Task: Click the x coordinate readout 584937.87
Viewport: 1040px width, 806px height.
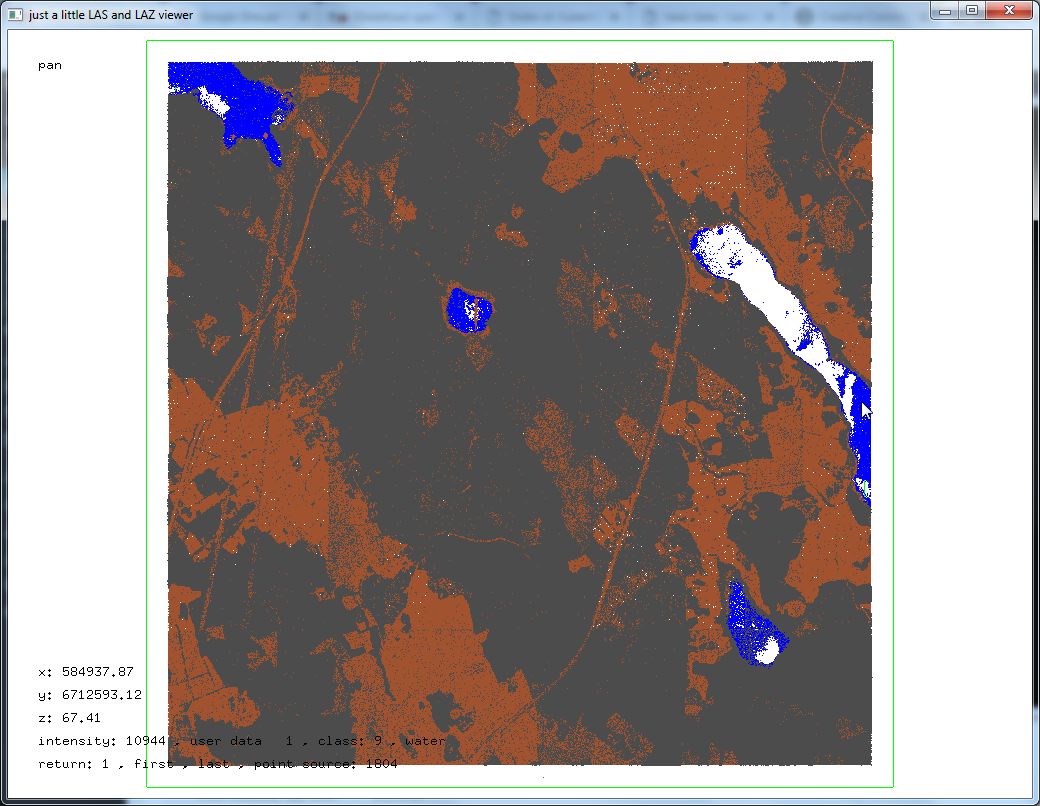Action: click(86, 672)
